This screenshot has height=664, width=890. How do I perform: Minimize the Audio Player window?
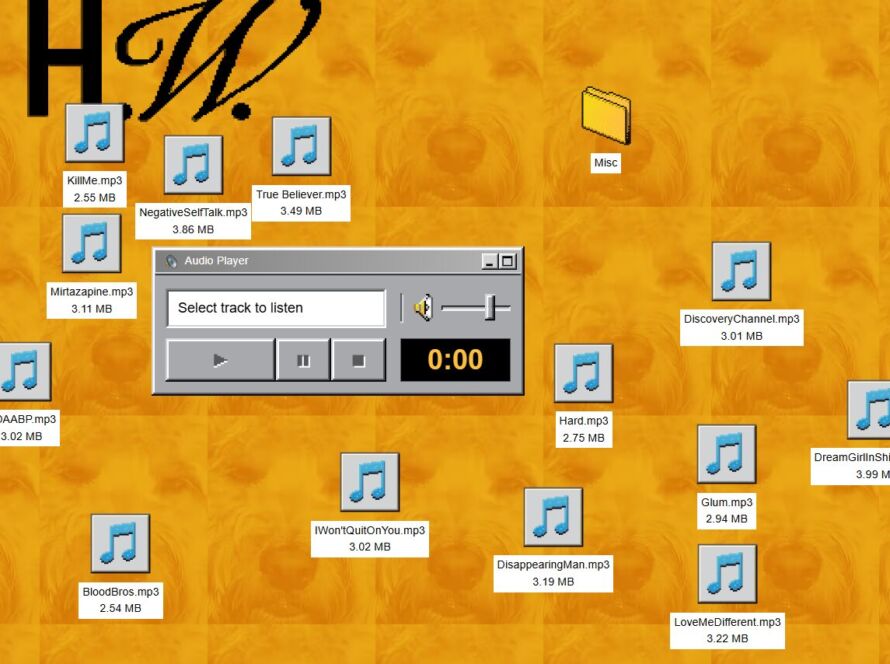point(489,261)
